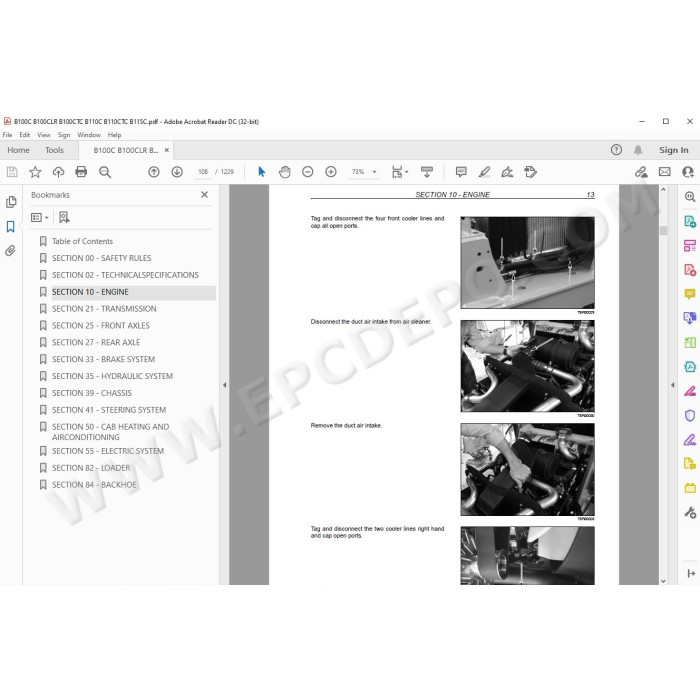
Task: Open the Help question mark icon
Action: [616, 150]
